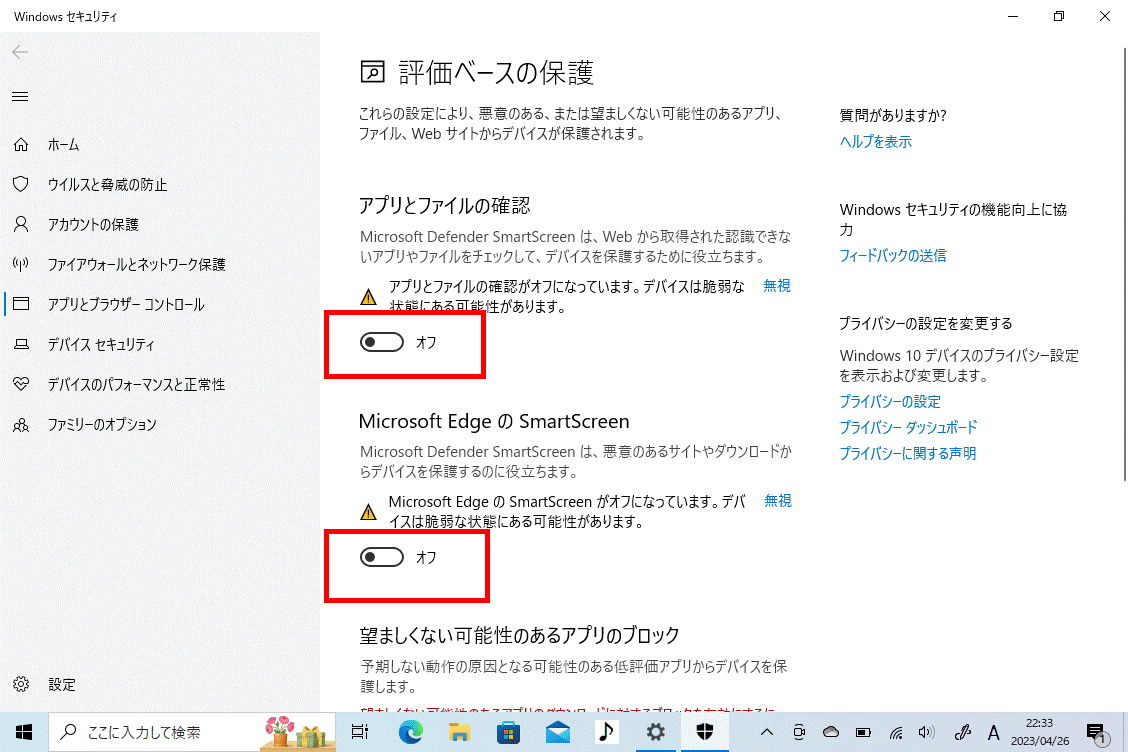The width and height of the screenshot is (1128, 752).
Task: Select アカウントの保護 in the sidebar
Action: (x=93, y=225)
